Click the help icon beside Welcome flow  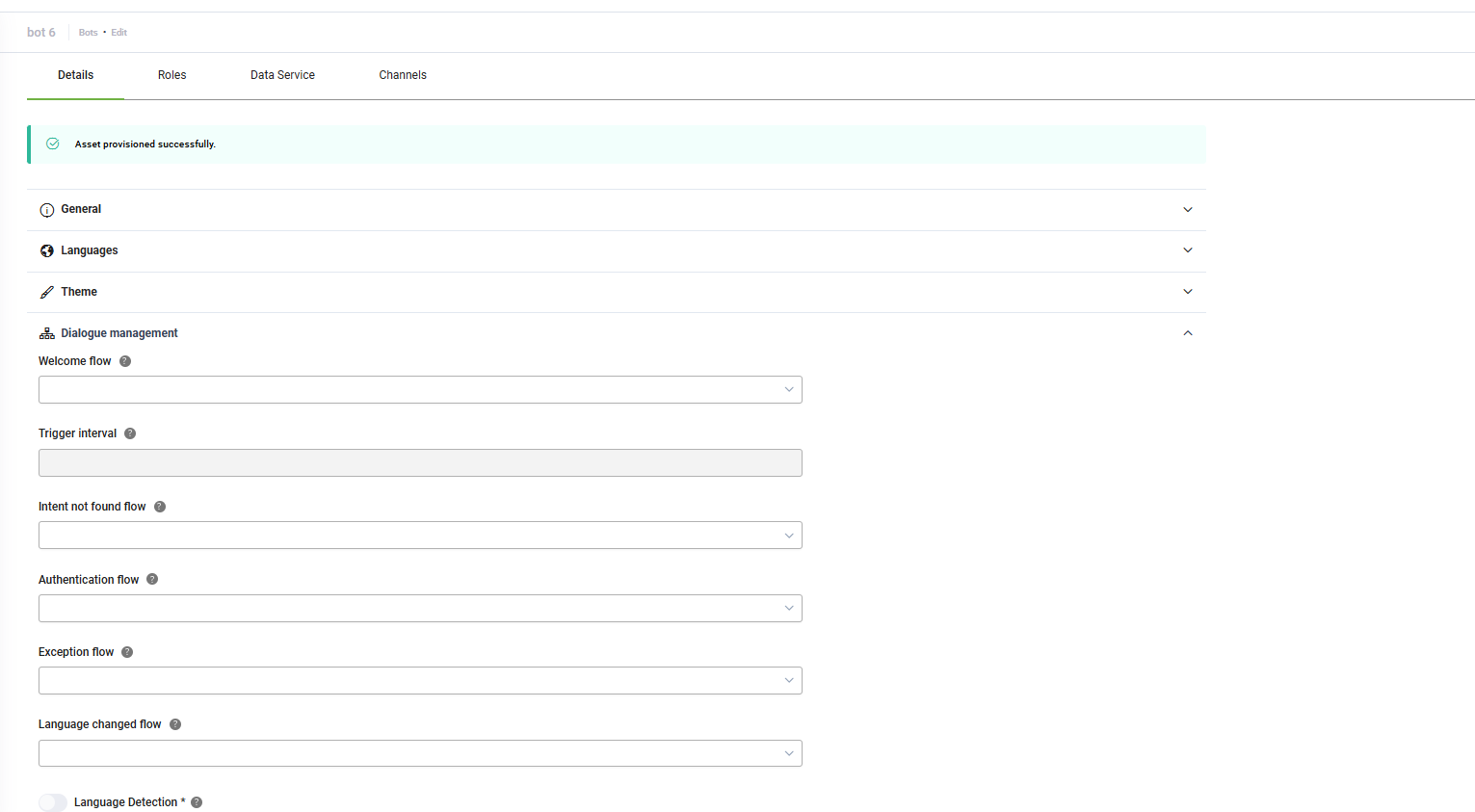tap(125, 361)
